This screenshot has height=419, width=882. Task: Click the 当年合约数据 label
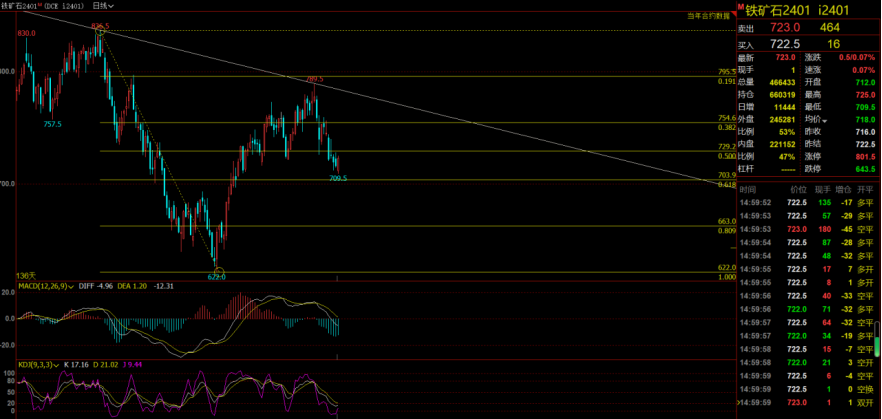(710, 16)
